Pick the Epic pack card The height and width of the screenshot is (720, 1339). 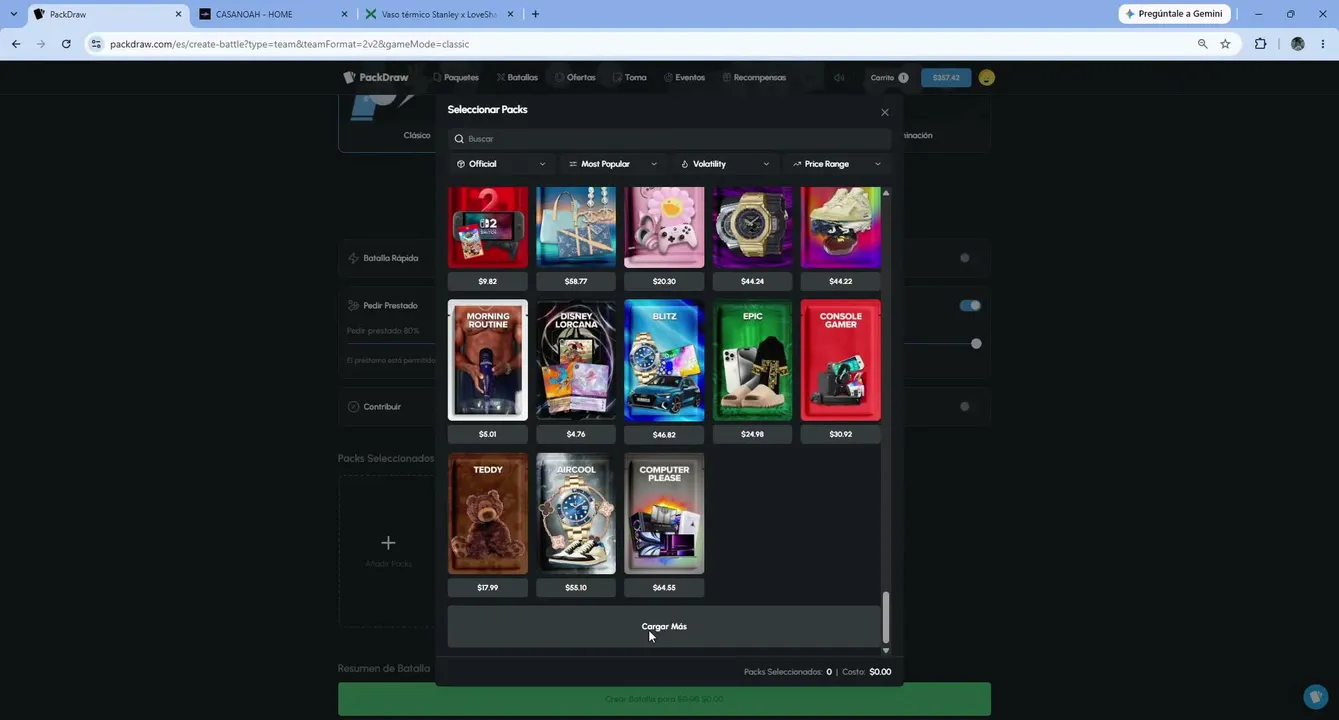pos(752,360)
